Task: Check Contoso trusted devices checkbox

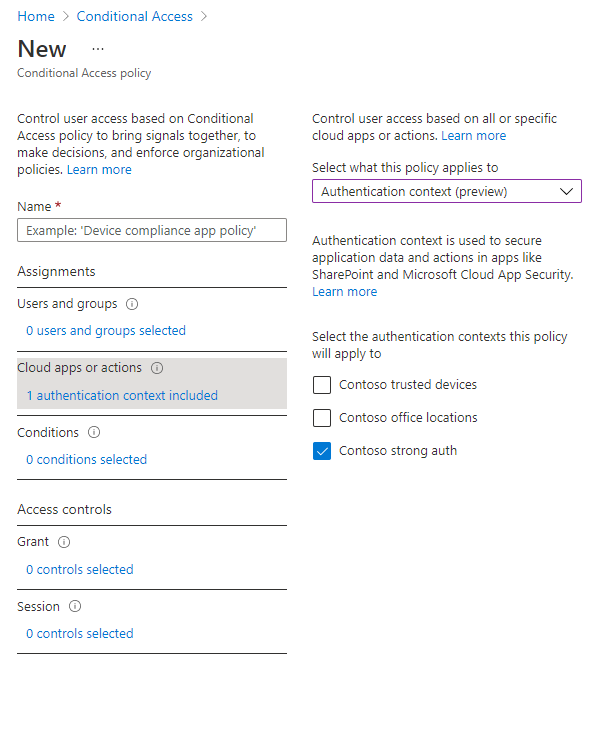Action: pos(322,385)
